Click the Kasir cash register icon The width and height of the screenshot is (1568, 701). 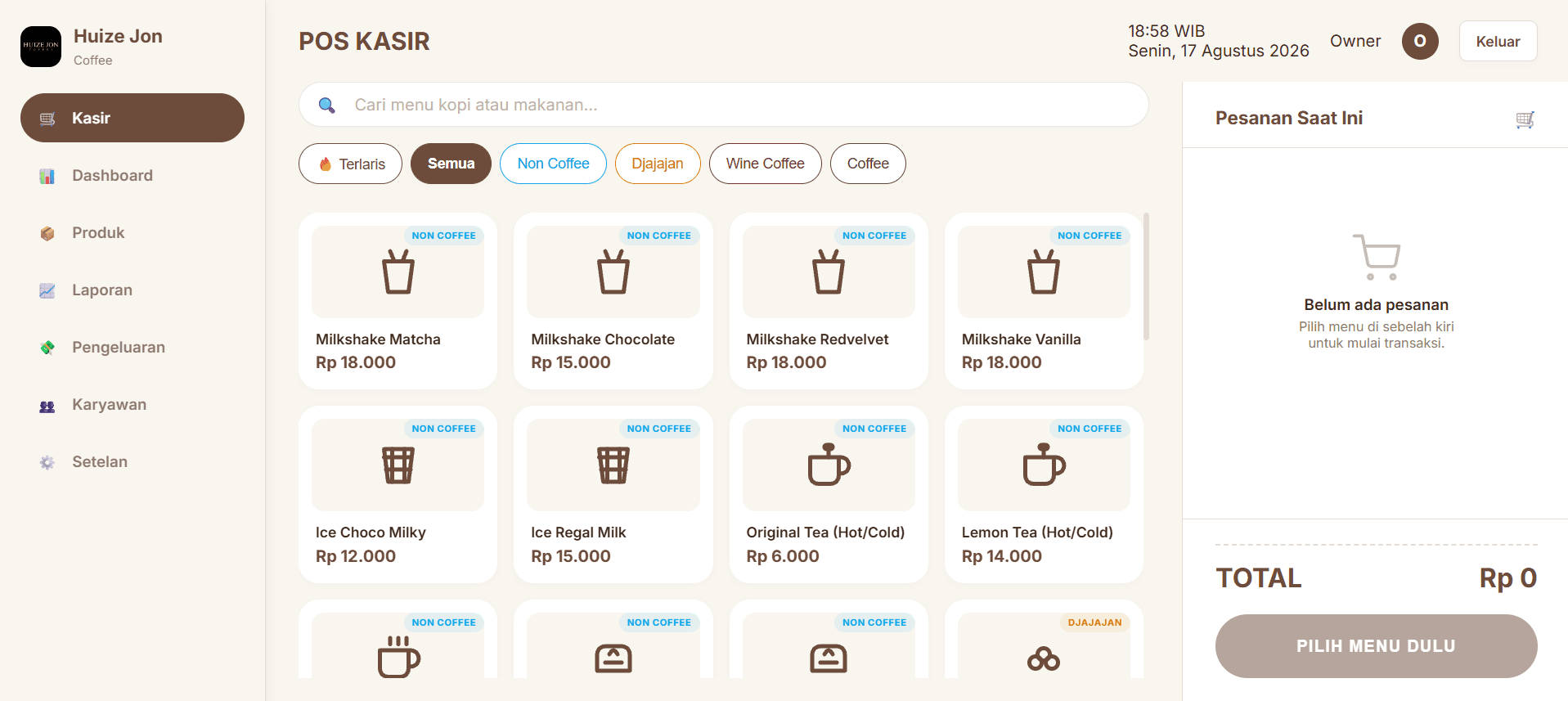(47, 119)
